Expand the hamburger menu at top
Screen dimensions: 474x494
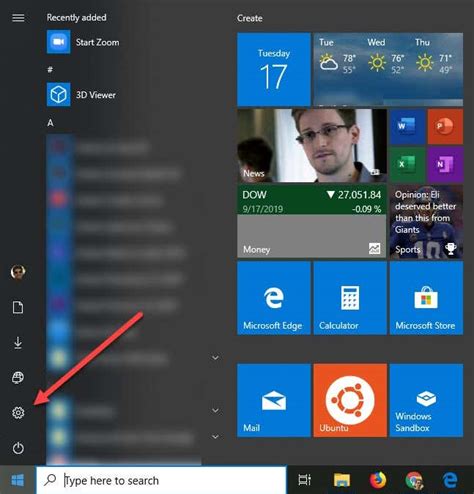tap(18, 18)
